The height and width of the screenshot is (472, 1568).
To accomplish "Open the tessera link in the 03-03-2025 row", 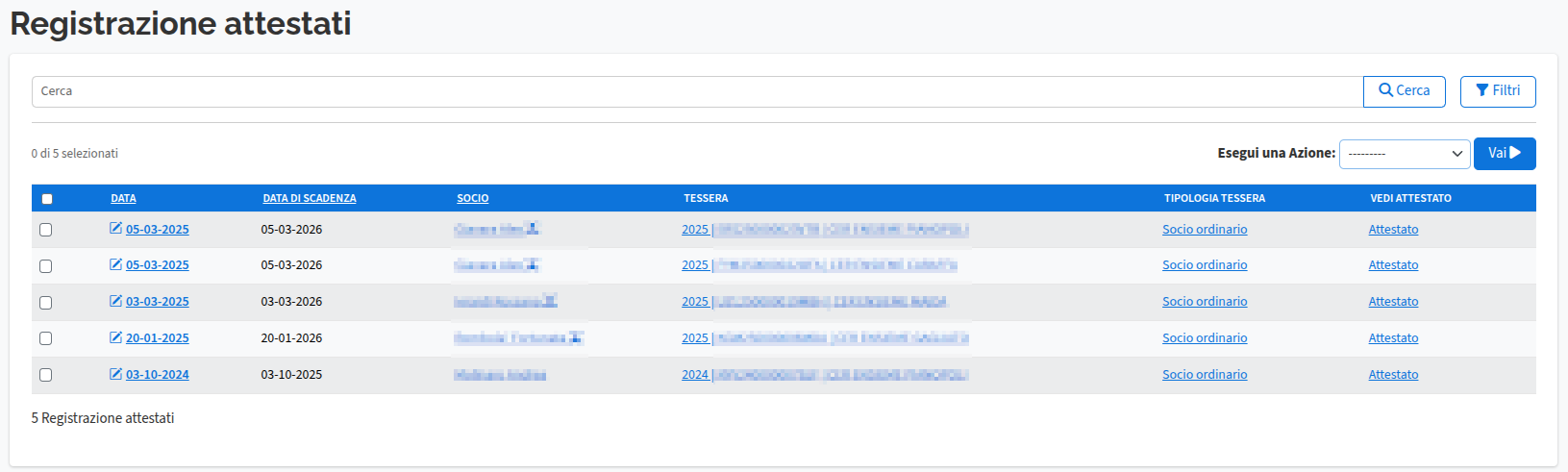I will click(814, 301).
